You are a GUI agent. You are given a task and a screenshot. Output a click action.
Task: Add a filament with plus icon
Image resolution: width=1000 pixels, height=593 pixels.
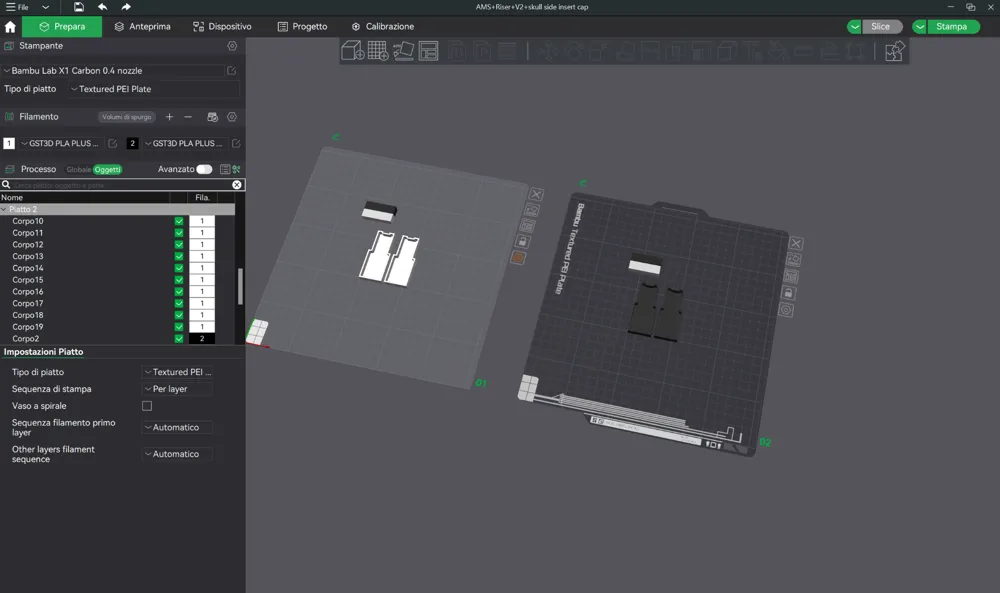tap(169, 117)
